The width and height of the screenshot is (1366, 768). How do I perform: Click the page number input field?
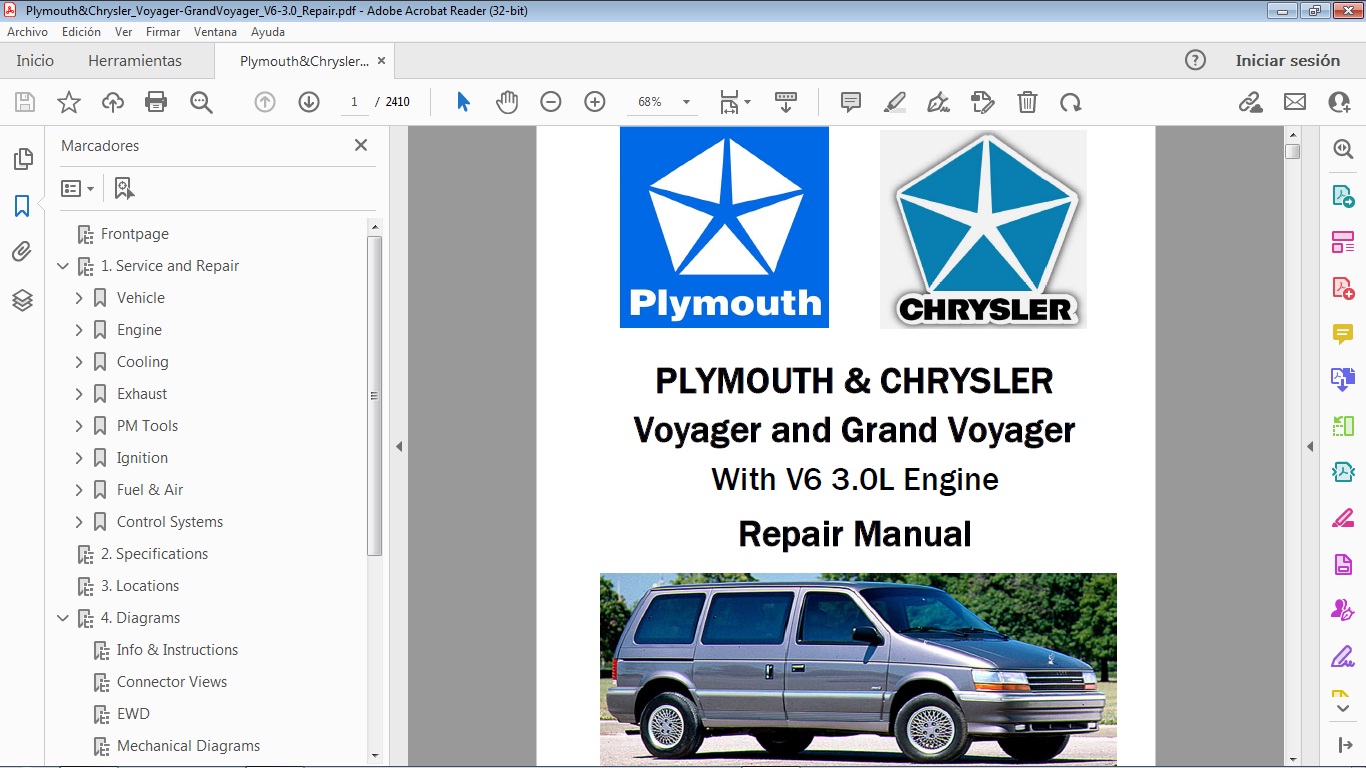coord(354,101)
